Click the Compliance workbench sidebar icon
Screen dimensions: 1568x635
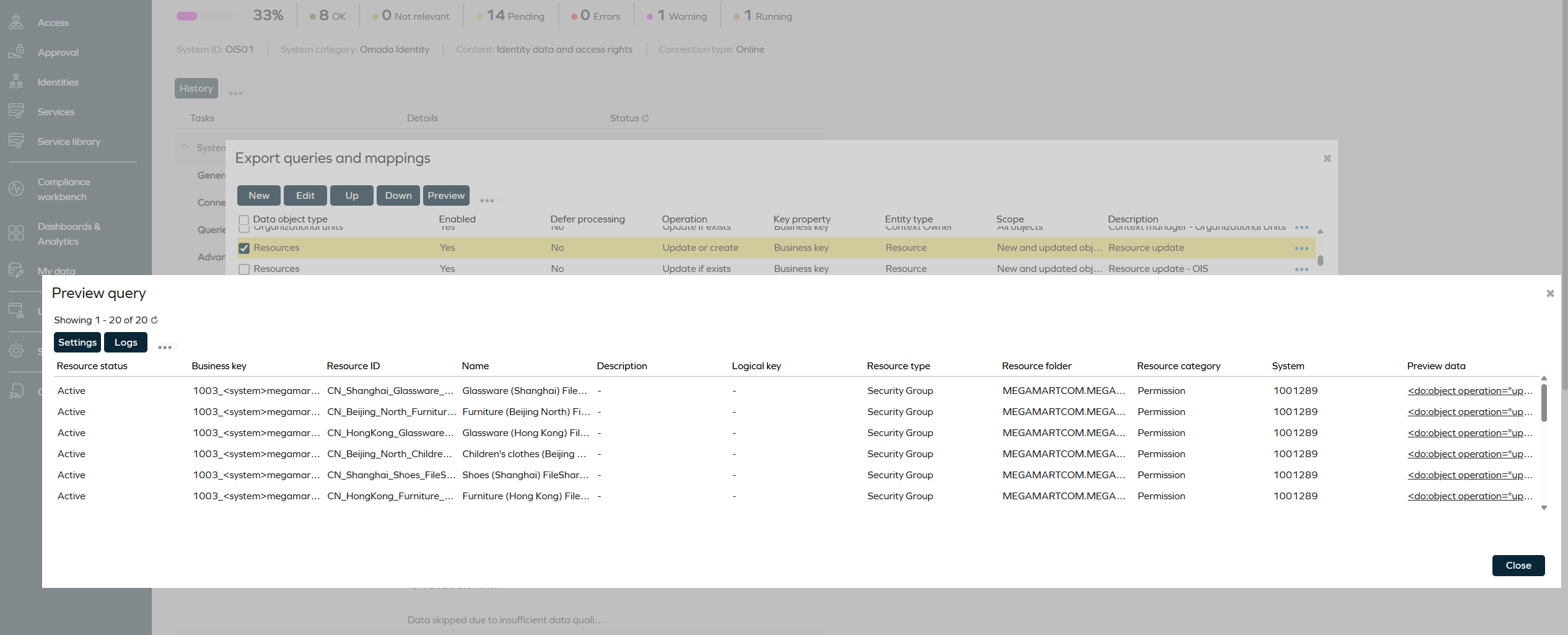pyautogui.click(x=16, y=188)
